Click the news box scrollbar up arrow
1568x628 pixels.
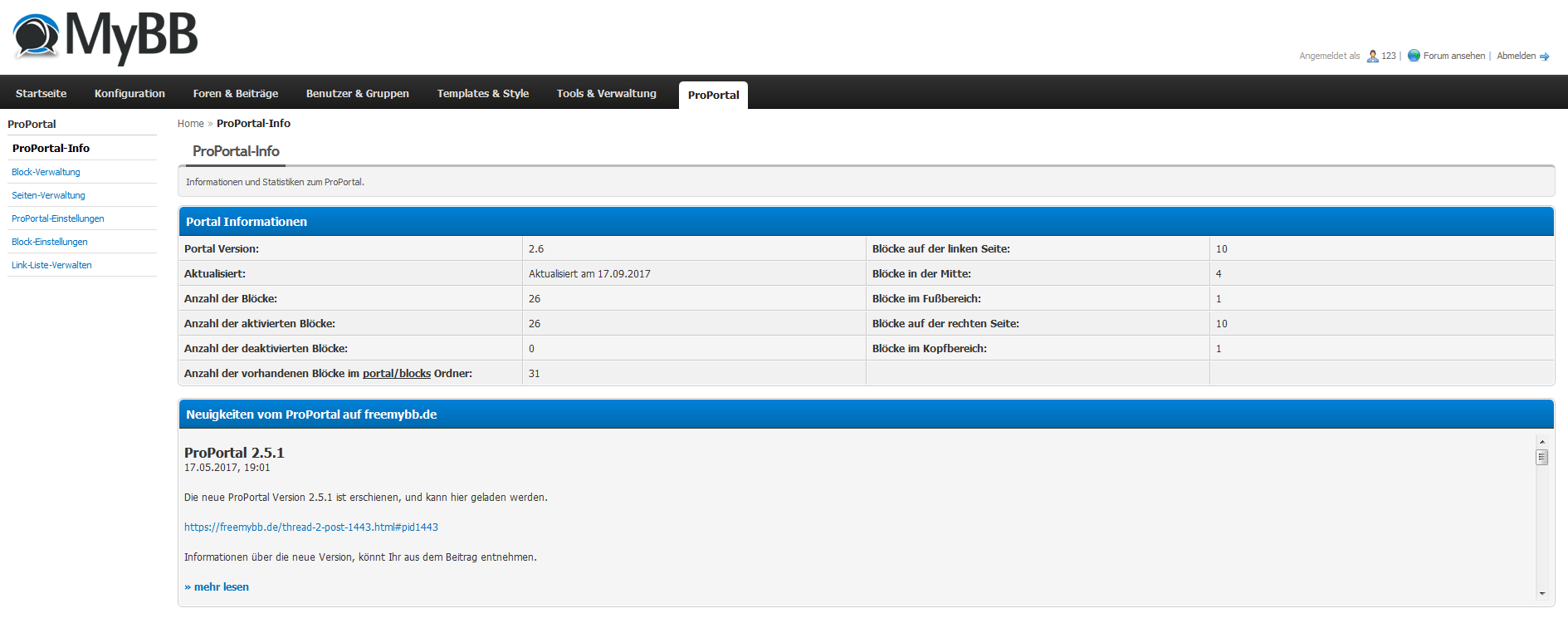point(1542,442)
